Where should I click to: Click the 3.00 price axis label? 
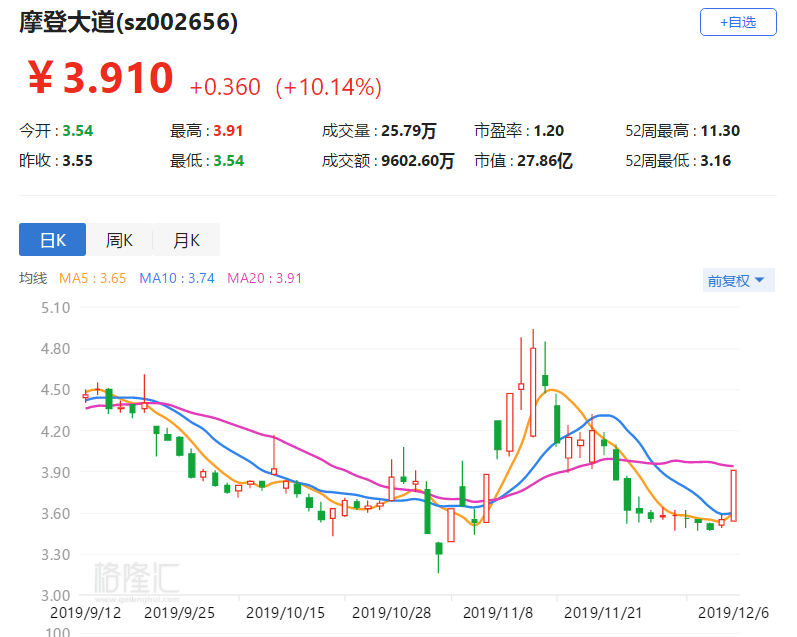55,595
